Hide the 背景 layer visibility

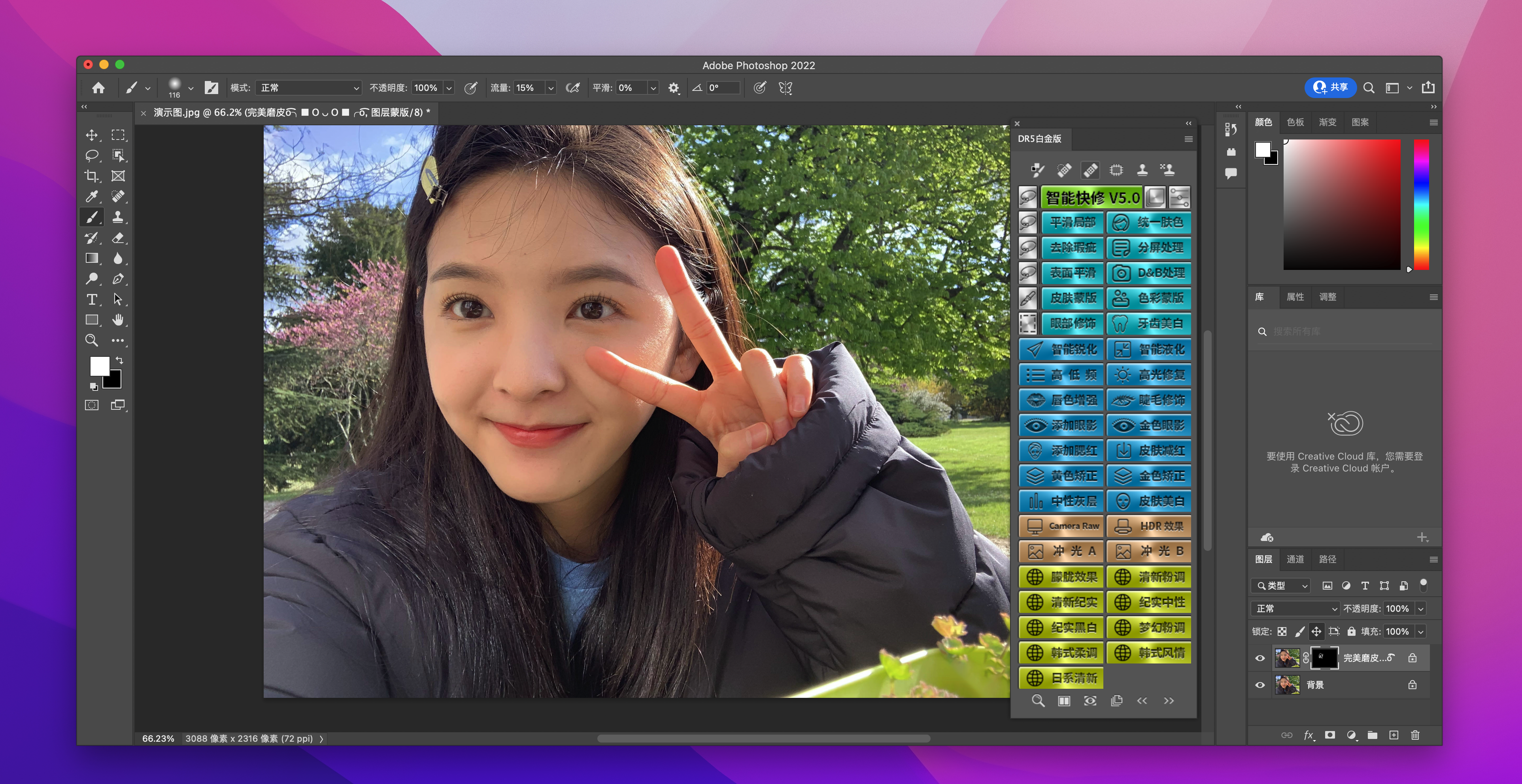pyautogui.click(x=1260, y=685)
